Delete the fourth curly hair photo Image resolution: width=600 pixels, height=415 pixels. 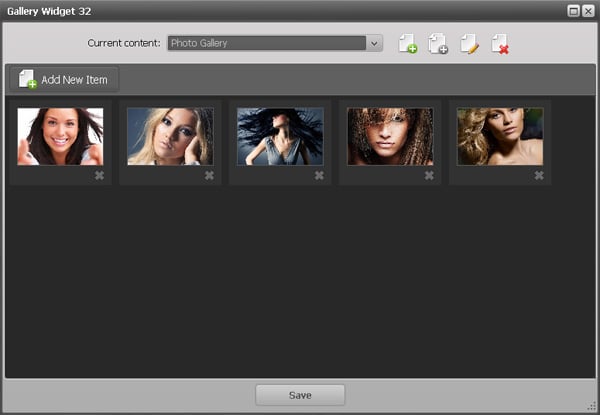coord(429,176)
